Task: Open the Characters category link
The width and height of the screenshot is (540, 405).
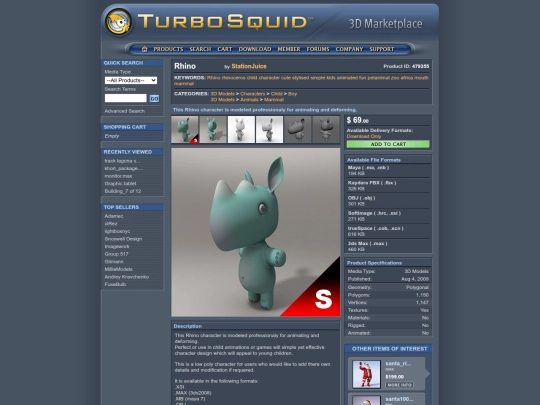Action: 253,94
